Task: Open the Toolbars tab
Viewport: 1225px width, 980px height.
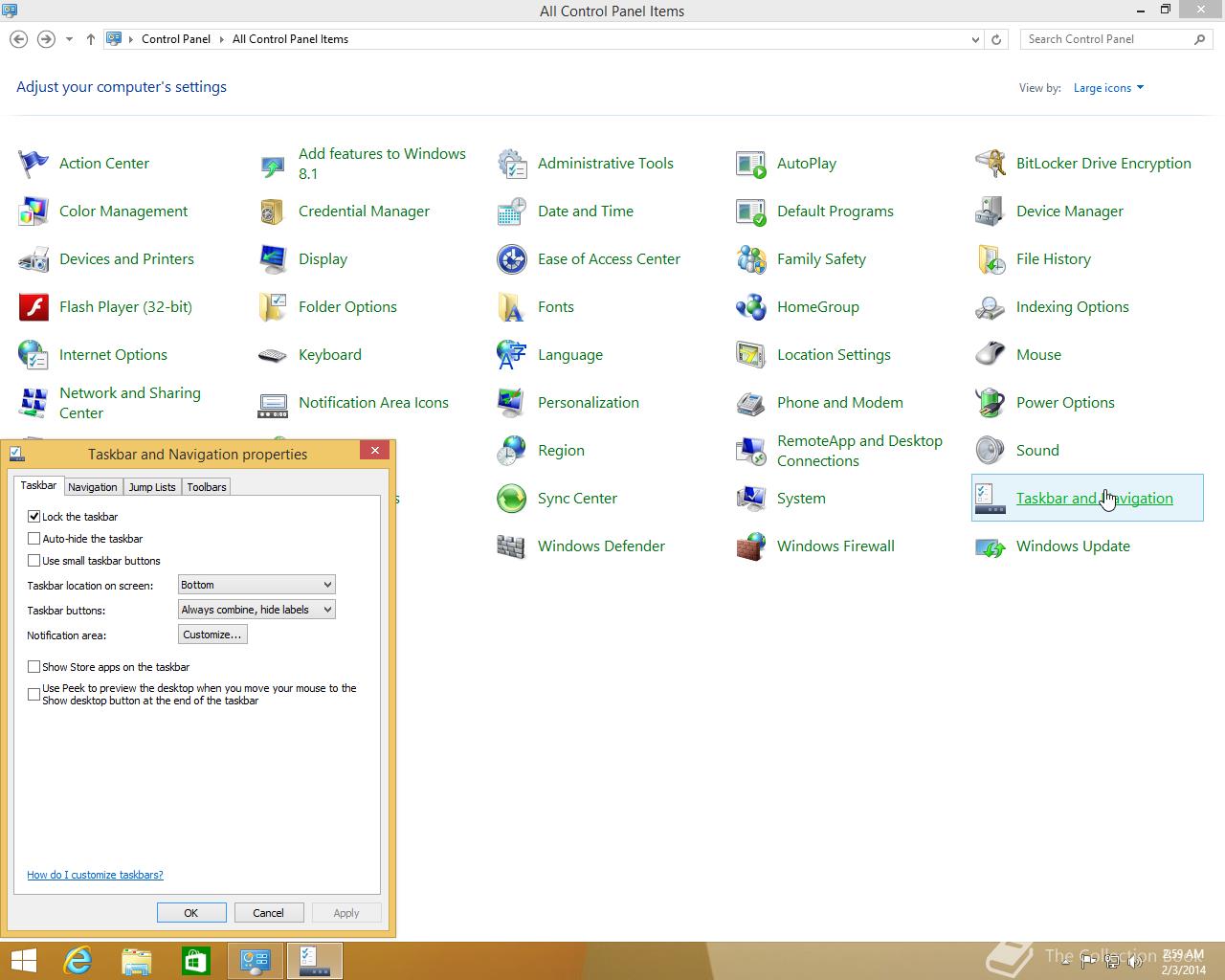Action: coord(207,487)
